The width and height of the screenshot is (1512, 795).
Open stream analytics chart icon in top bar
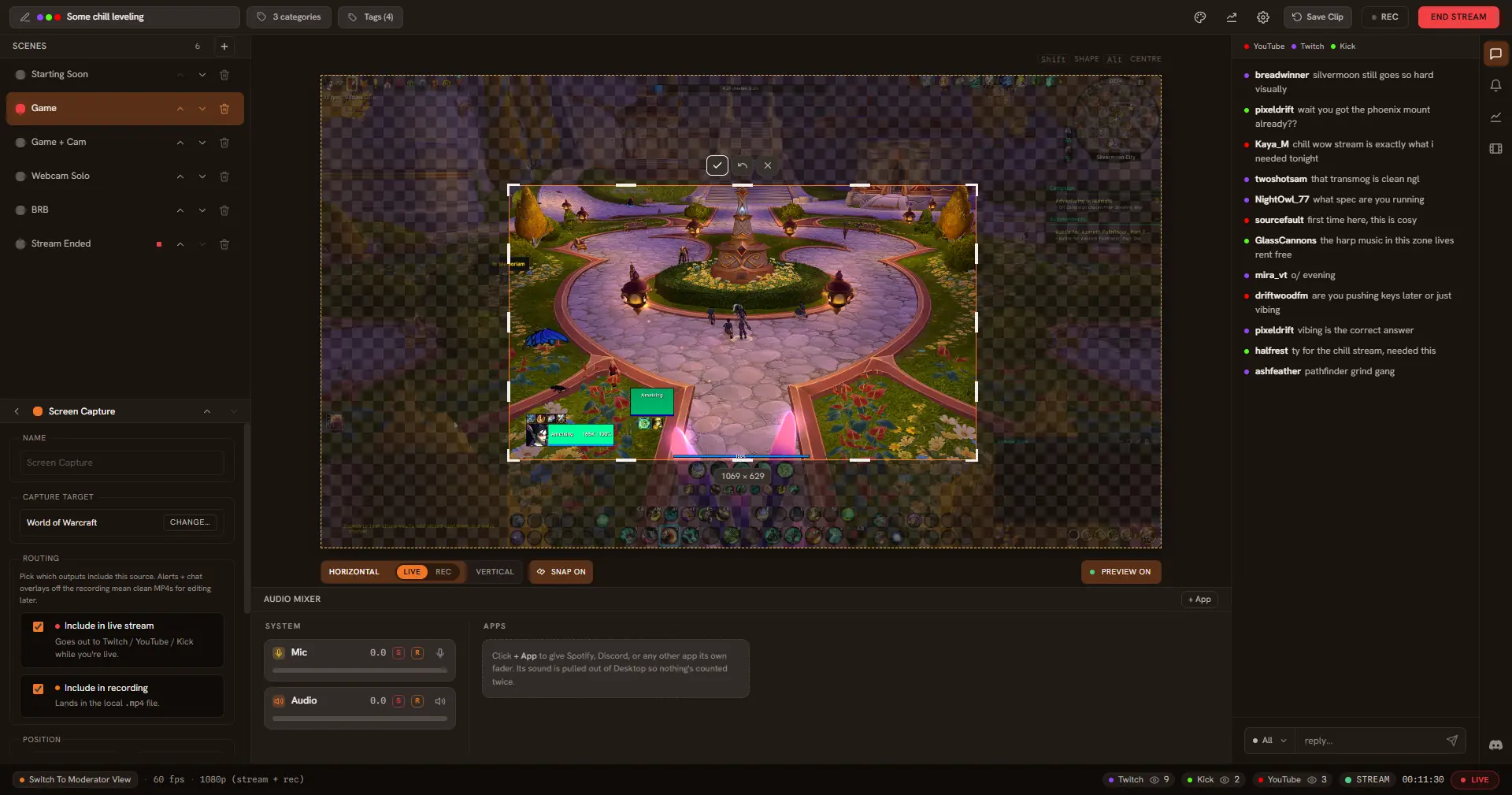[x=1232, y=17]
